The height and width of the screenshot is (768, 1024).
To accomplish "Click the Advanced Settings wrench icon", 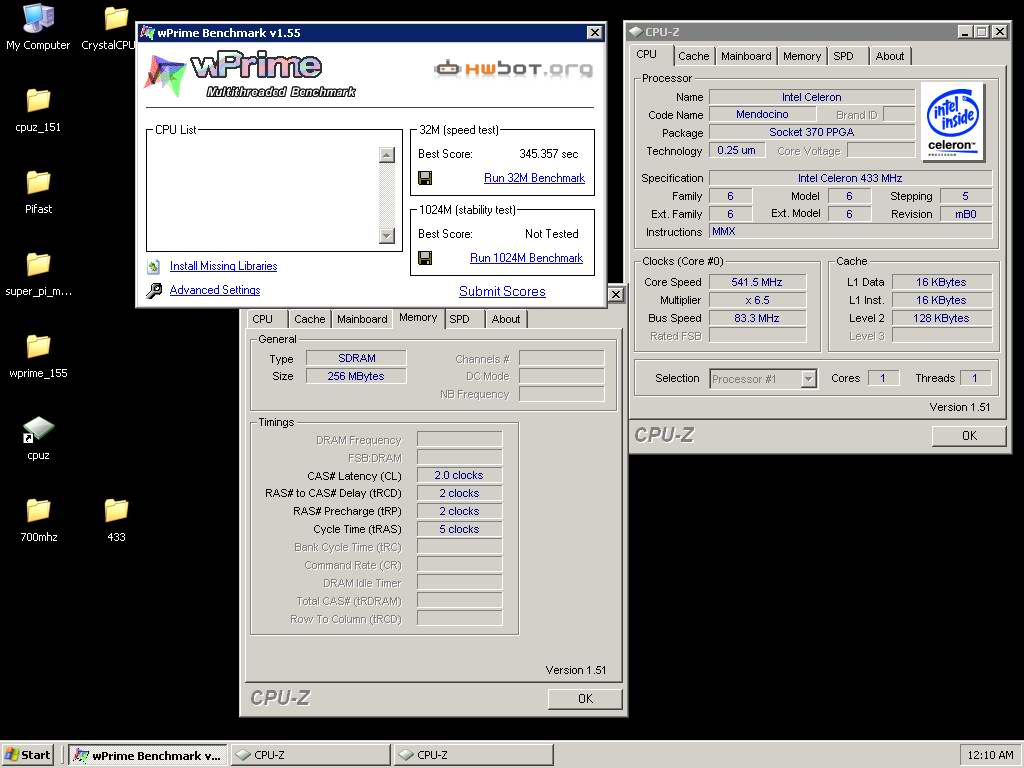I will point(154,291).
